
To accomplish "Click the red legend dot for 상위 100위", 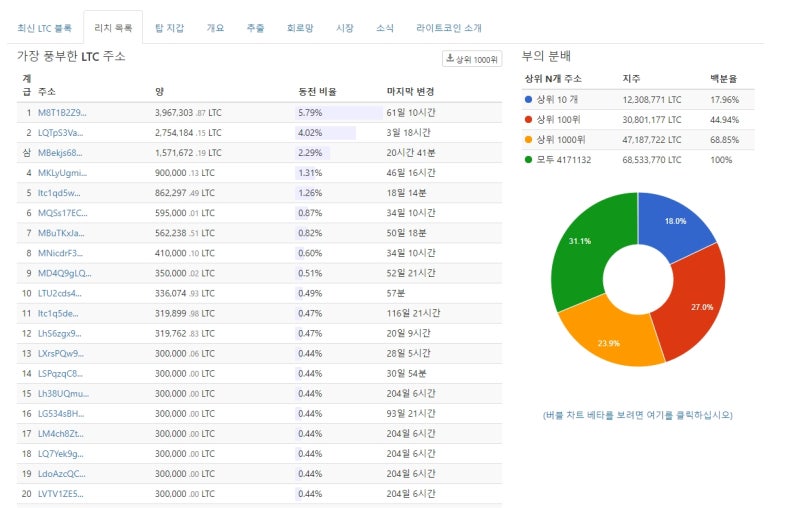I will [528, 119].
